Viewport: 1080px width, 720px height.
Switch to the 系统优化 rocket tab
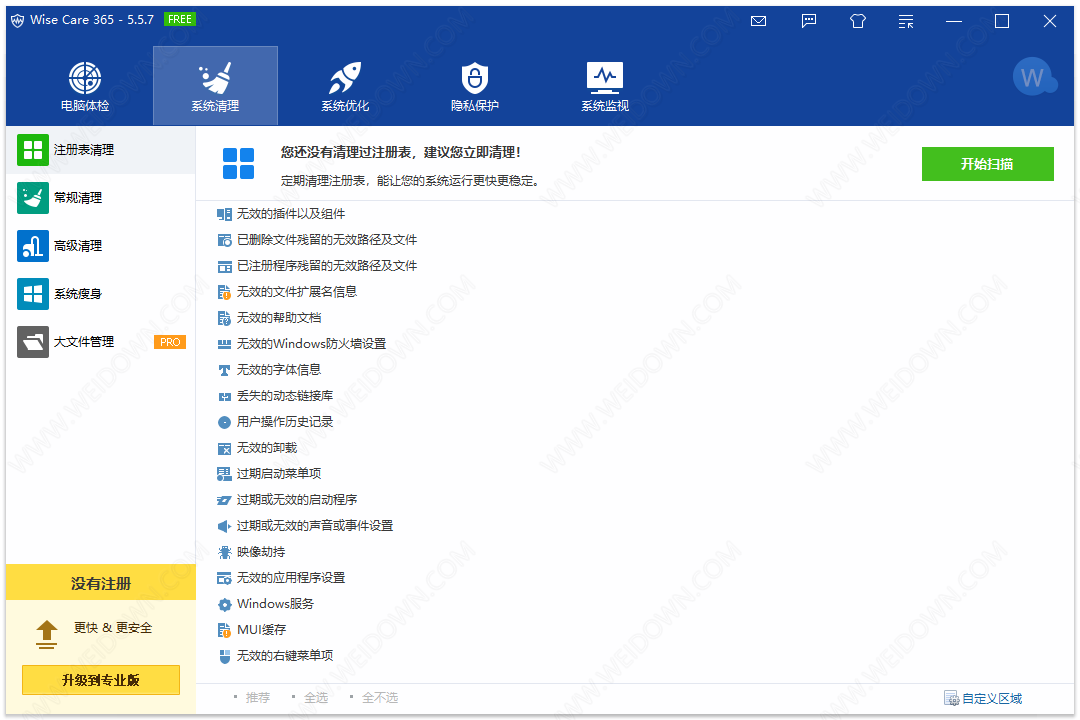pos(345,86)
